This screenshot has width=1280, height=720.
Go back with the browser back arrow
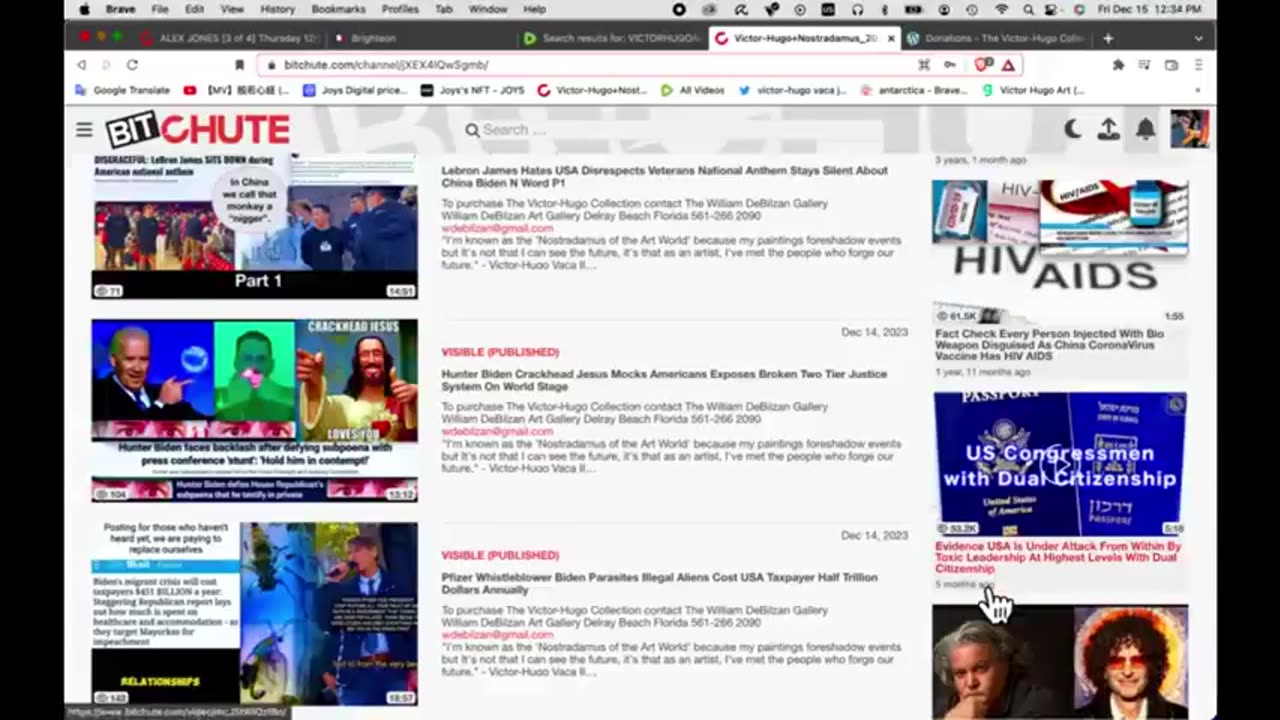point(82,65)
